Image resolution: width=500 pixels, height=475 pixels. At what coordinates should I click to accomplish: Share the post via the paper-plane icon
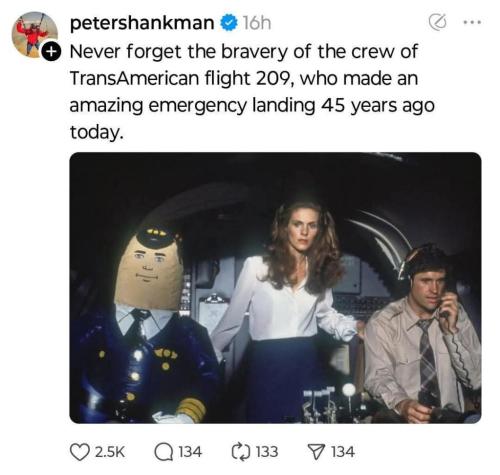316,452
